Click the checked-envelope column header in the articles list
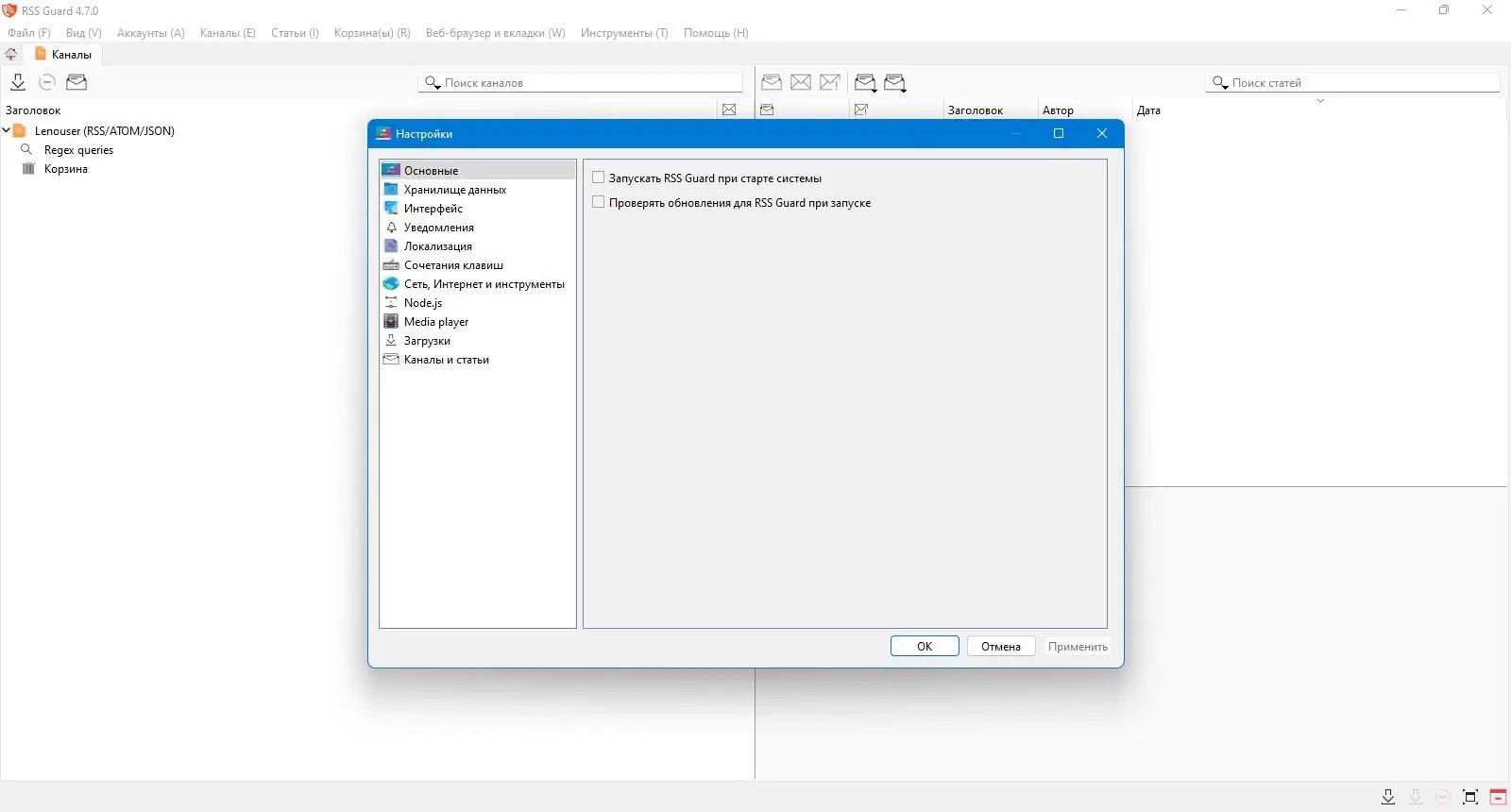The height and width of the screenshot is (812, 1511). point(861,110)
